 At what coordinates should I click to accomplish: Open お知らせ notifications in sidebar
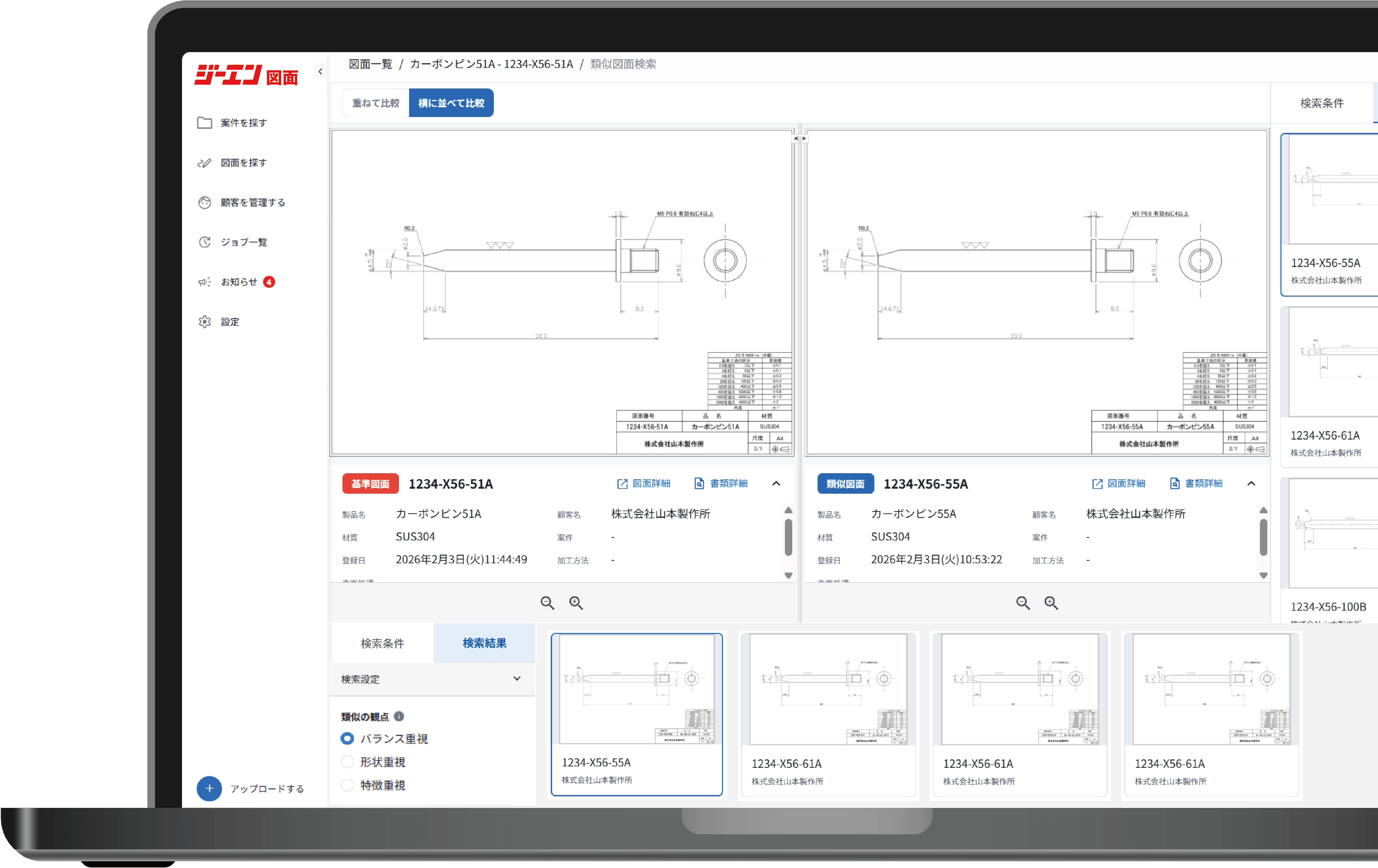tap(239, 281)
